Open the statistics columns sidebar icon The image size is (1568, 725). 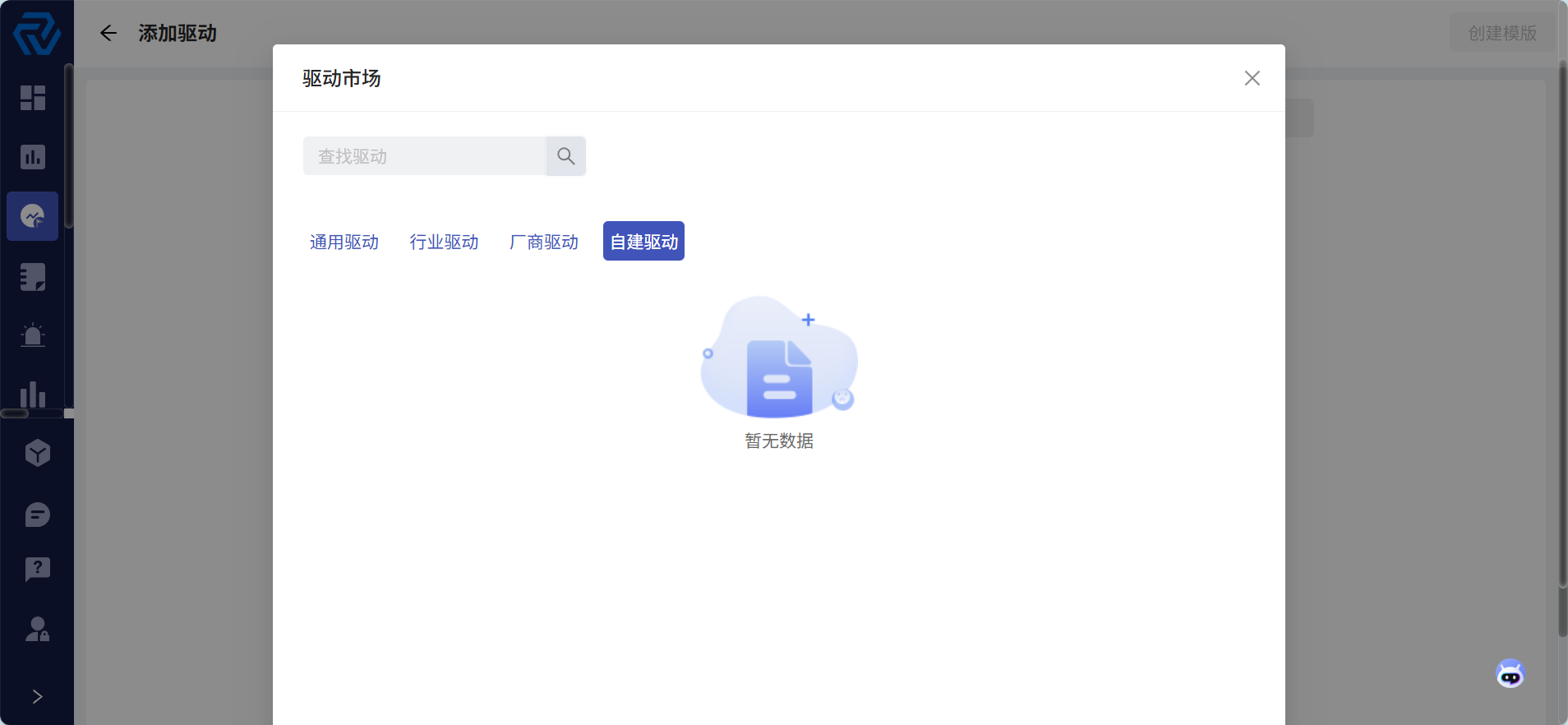point(33,394)
